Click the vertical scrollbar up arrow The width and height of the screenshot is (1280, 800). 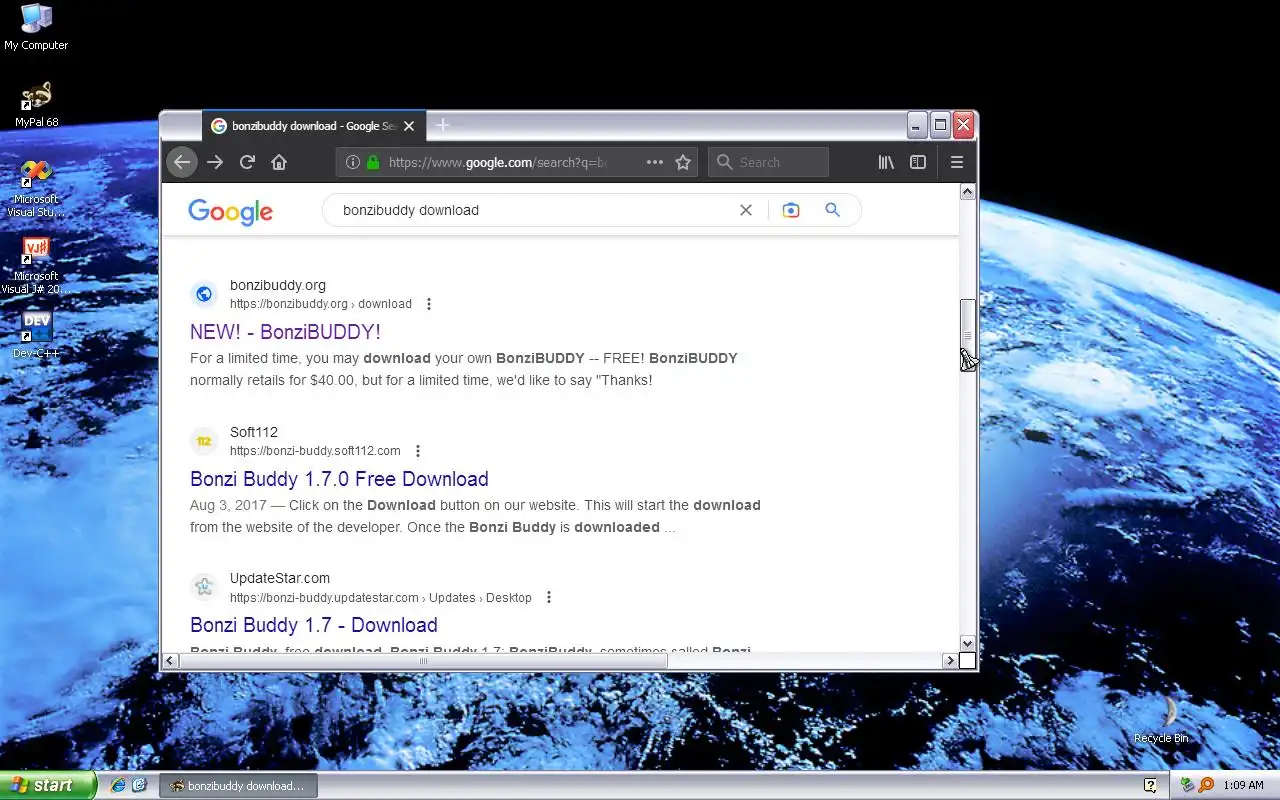[967, 192]
